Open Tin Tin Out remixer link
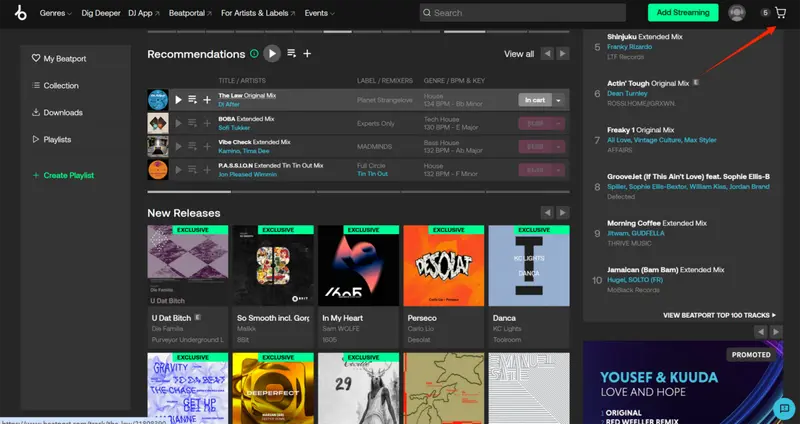The height and width of the screenshot is (424, 800). coord(372,174)
